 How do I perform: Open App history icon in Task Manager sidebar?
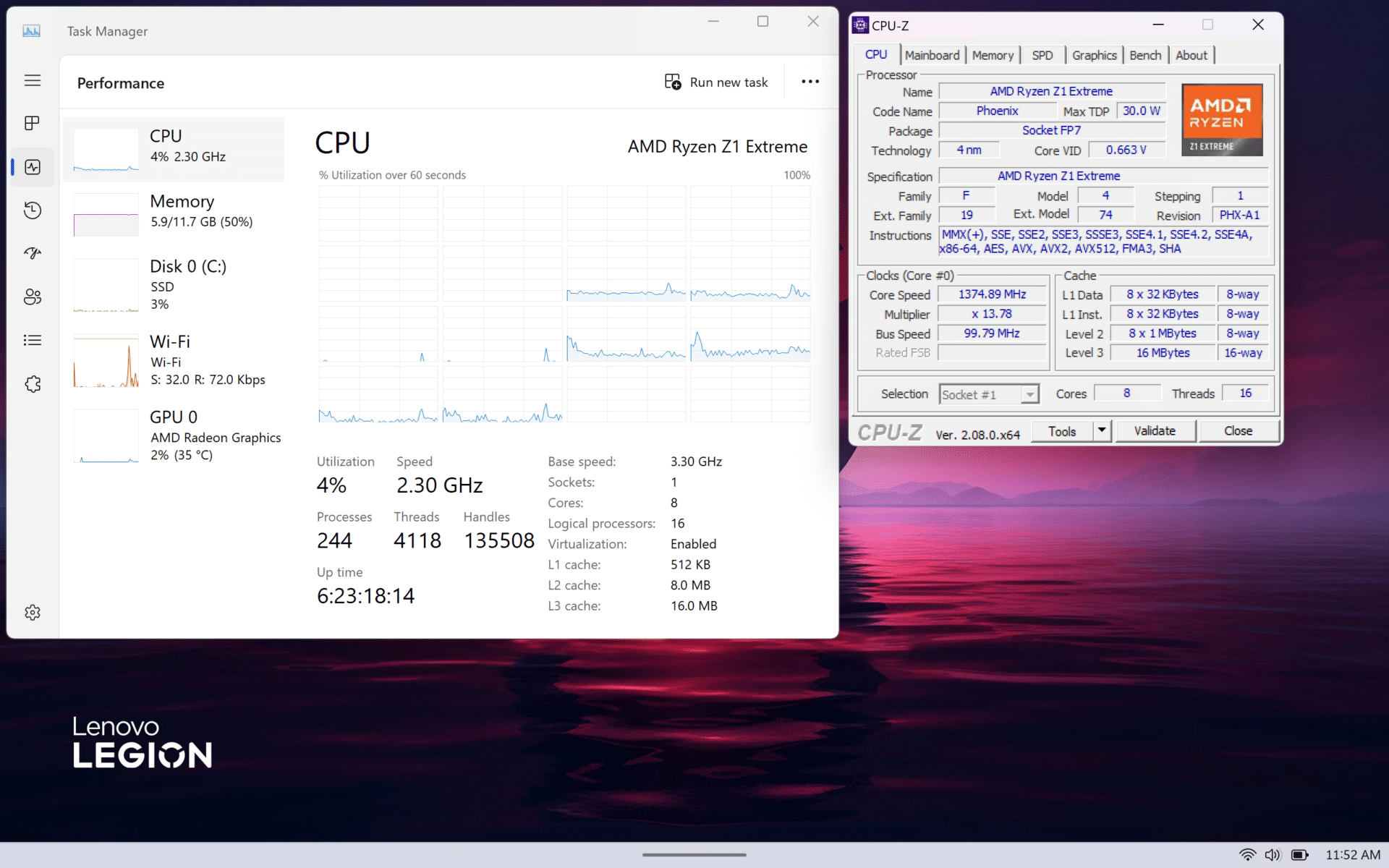pyautogui.click(x=33, y=210)
